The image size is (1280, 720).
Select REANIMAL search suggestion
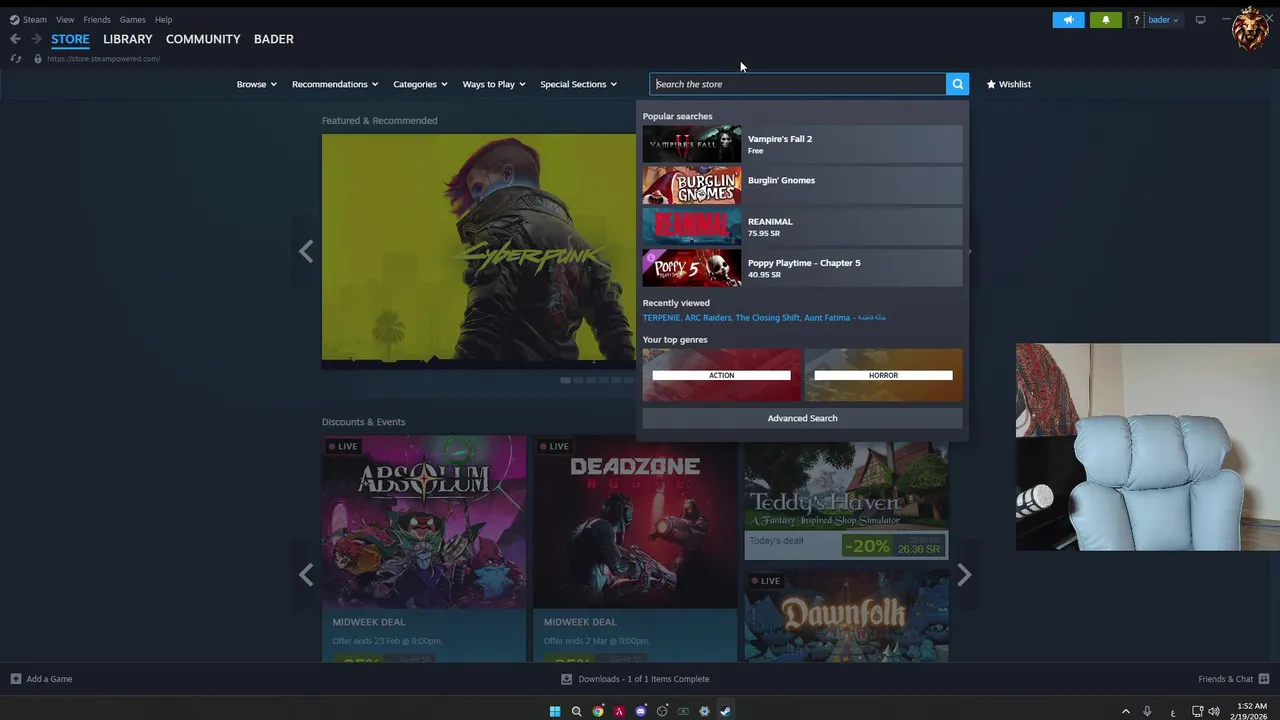click(x=803, y=227)
